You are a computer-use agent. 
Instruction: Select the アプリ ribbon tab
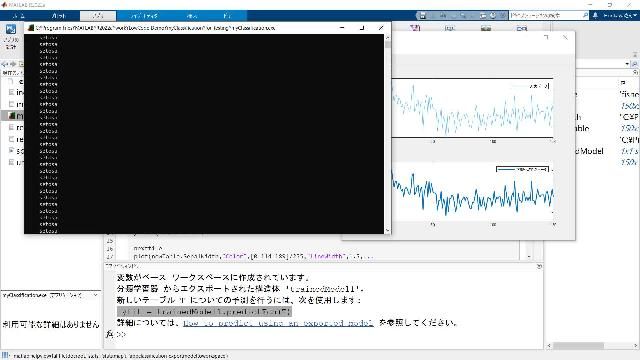98,16
